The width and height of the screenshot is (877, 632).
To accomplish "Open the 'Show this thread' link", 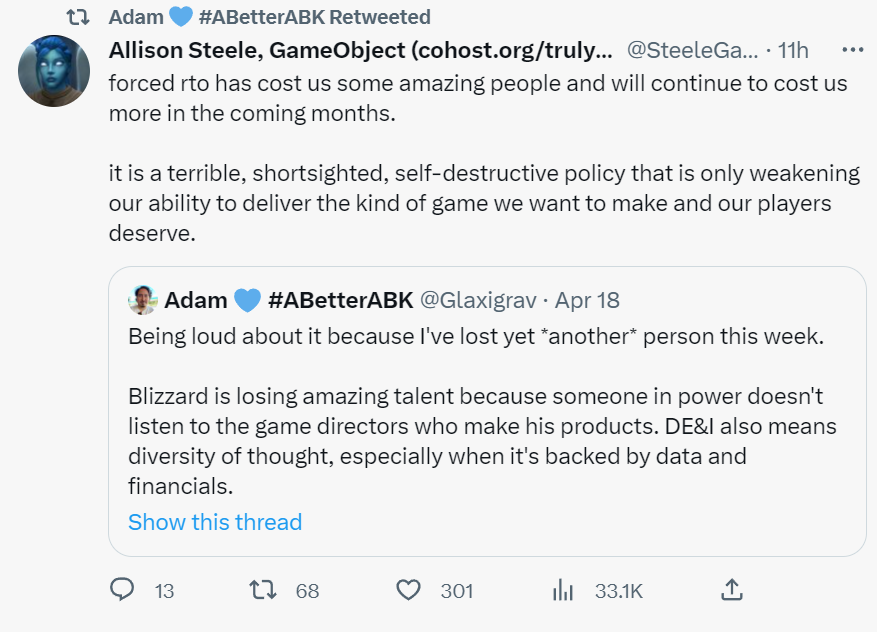I will 215,522.
